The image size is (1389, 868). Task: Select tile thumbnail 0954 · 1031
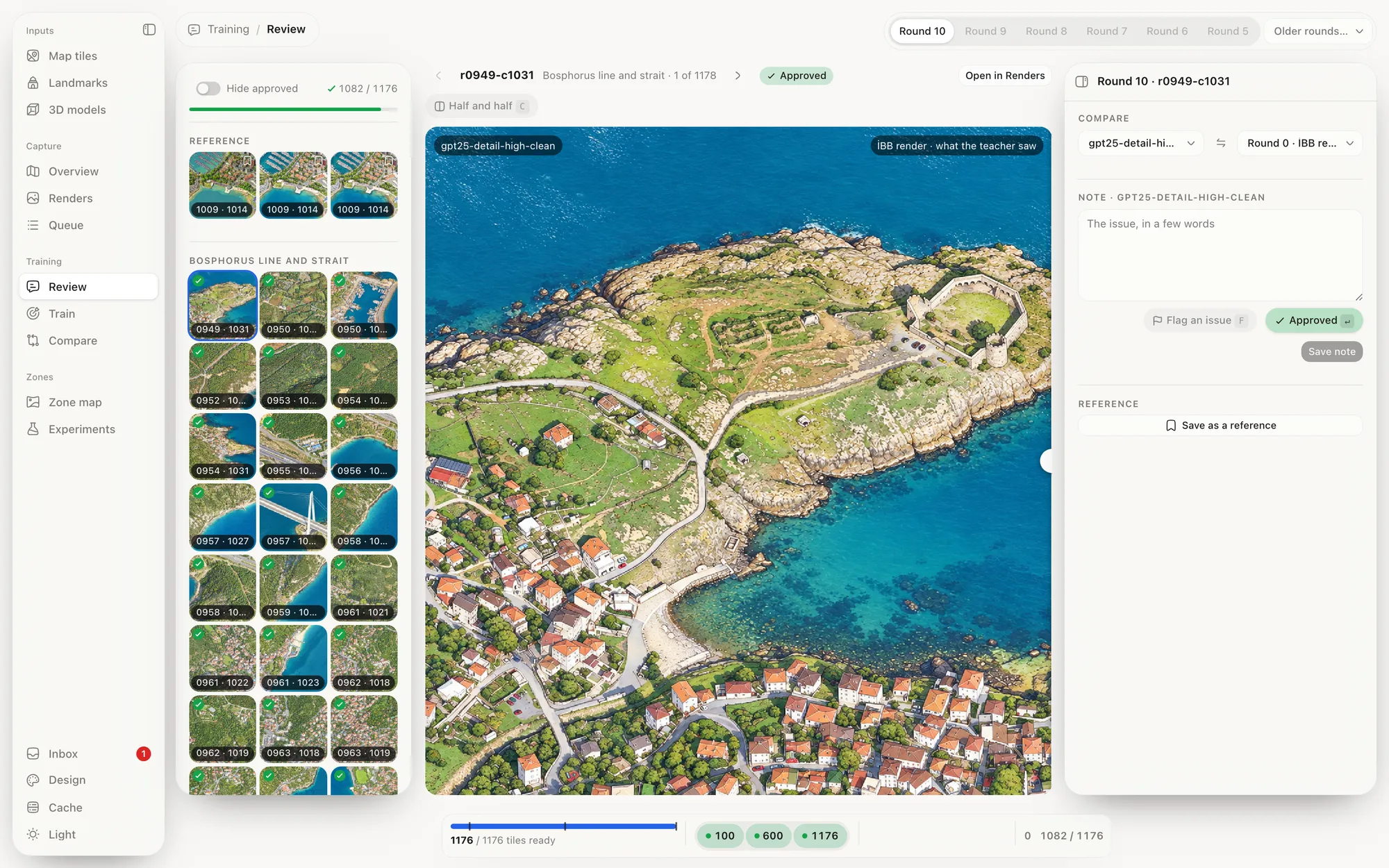coord(222,446)
